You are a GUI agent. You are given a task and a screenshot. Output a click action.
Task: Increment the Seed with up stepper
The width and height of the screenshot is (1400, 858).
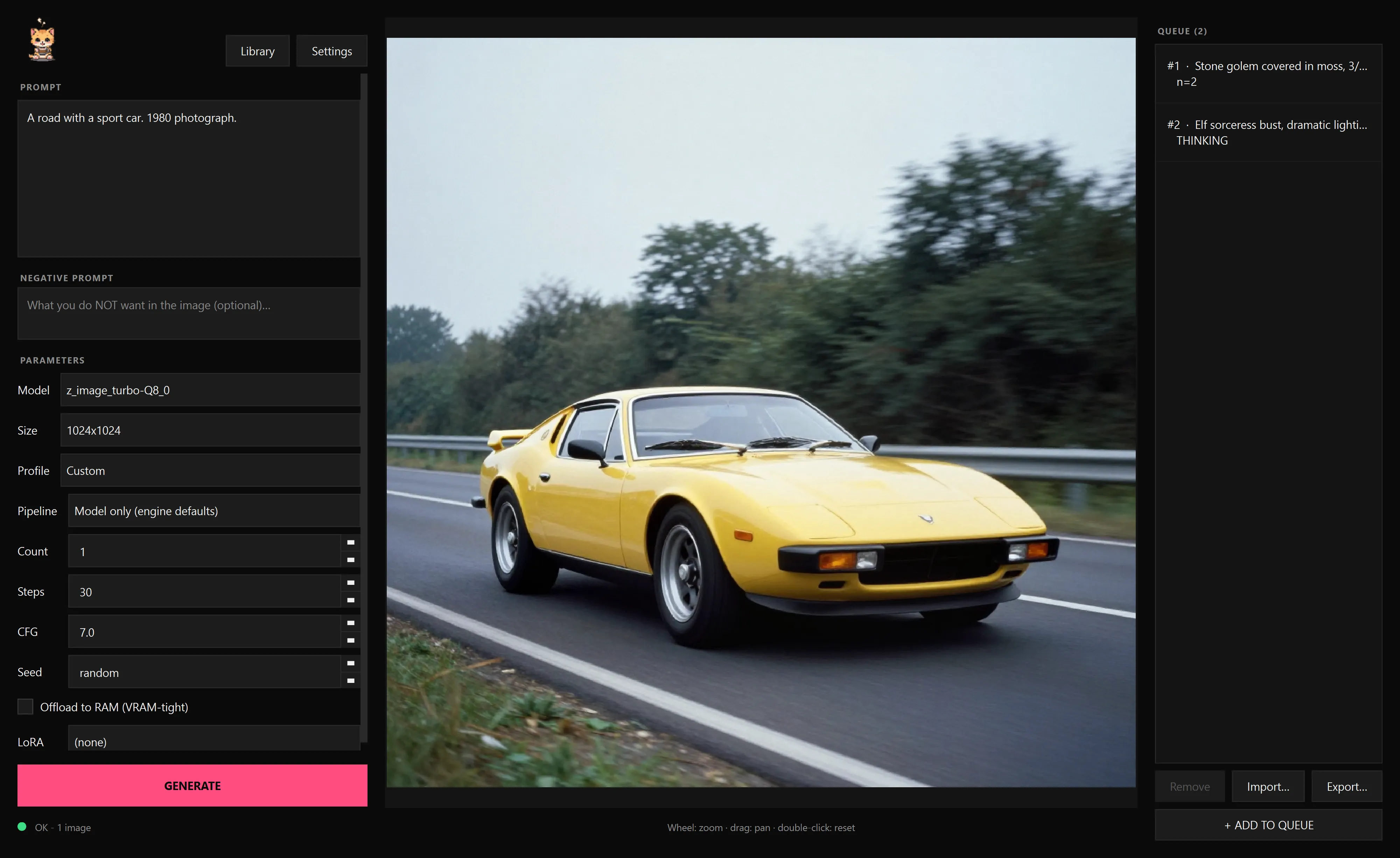click(351, 664)
